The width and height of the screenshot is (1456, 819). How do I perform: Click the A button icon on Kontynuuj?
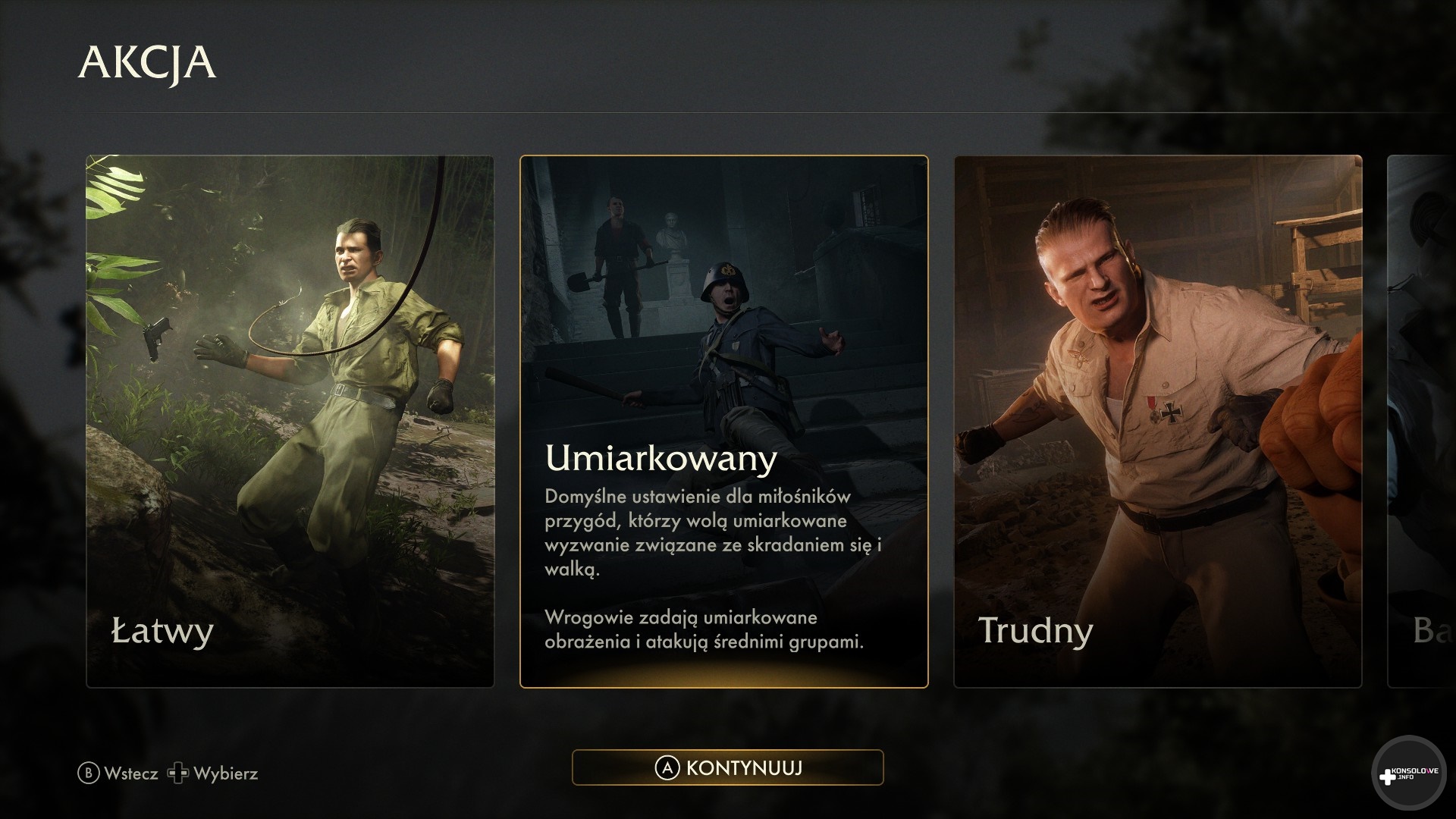pos(667,768)
